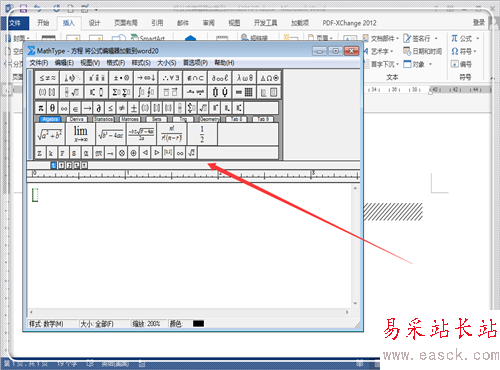
Task: Open the subscript and superscript templates palette
Action: pyautogui.click(x=96, y=92)
